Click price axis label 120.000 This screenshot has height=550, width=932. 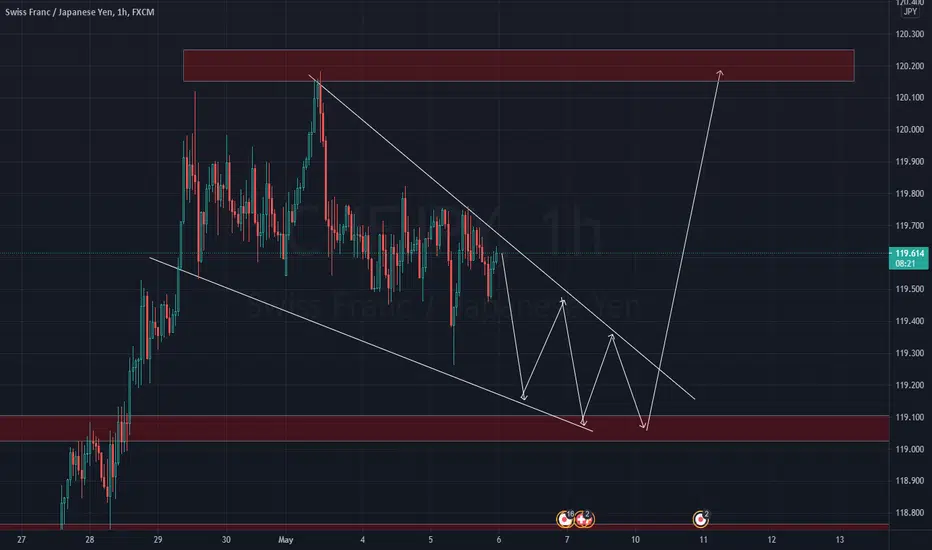pos(910,130)
